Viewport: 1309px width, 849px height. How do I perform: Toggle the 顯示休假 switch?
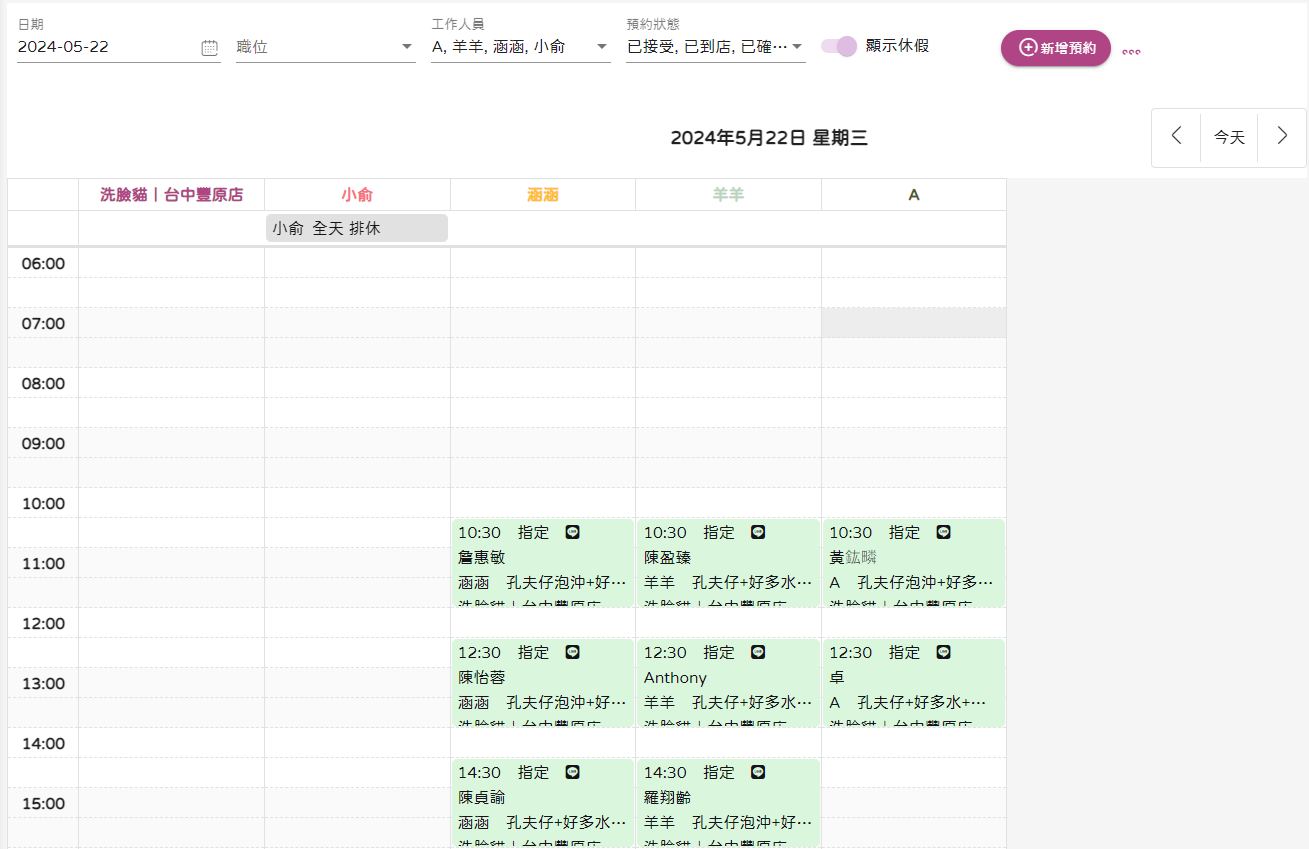coord(839,46)
